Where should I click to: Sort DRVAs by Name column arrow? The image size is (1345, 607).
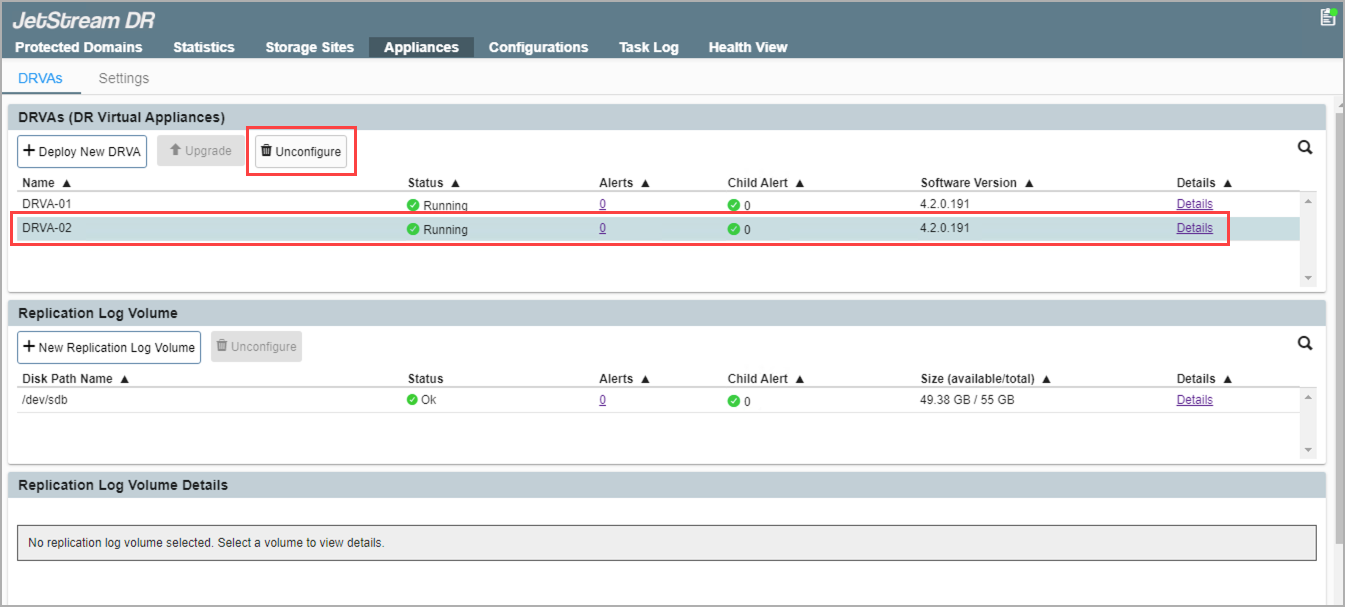[x=66, y=184]
